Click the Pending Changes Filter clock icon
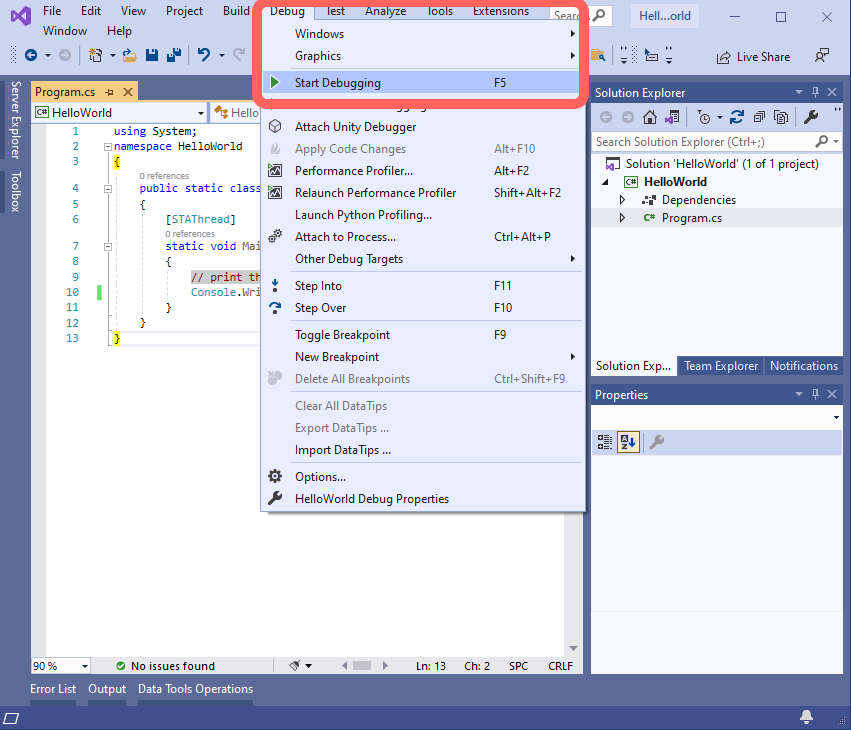Image resolution: width=851 pixels, height=730 pixels. click(x=704, y=117)
